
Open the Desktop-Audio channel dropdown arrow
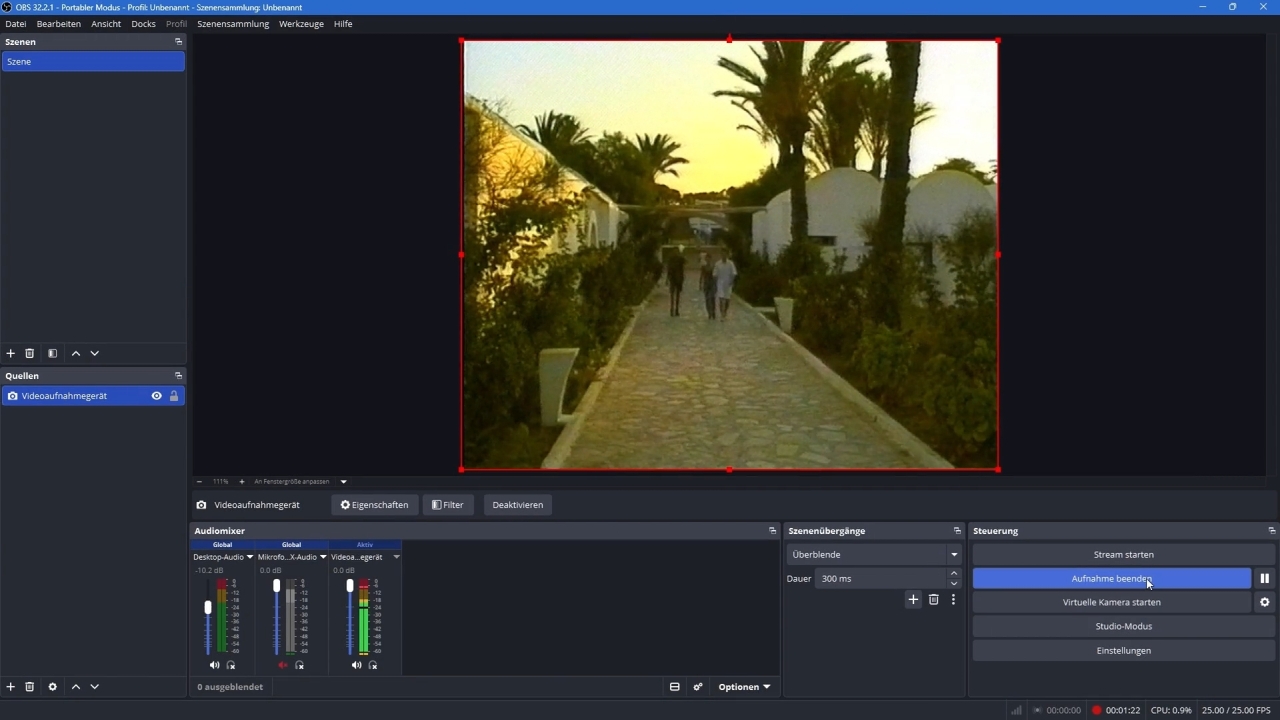[250, 557]
